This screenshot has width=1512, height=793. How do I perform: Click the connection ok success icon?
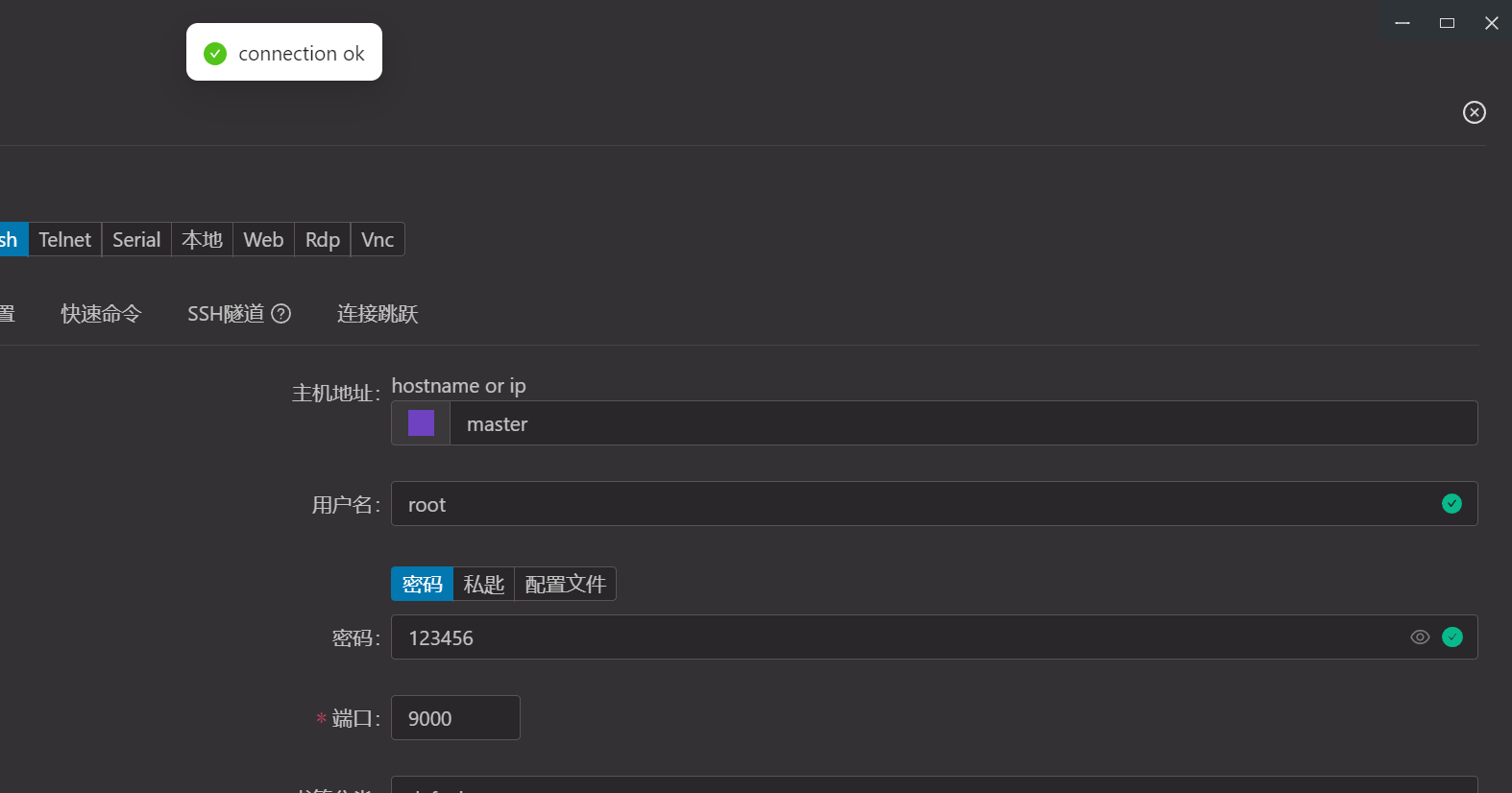coord(215,54)
